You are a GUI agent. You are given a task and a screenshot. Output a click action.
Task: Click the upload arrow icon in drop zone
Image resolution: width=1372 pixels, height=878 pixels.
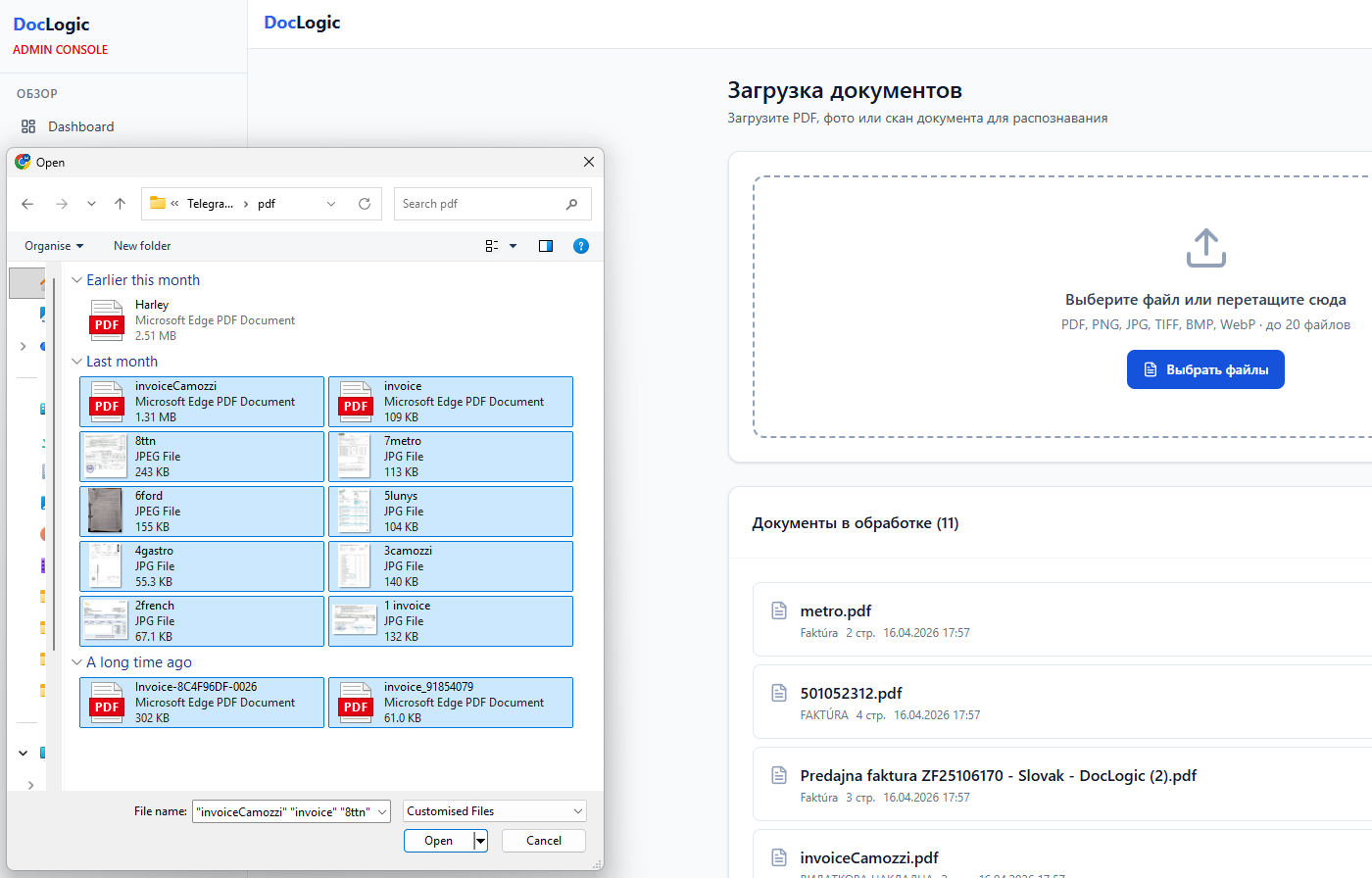[x=1205, y=248]
